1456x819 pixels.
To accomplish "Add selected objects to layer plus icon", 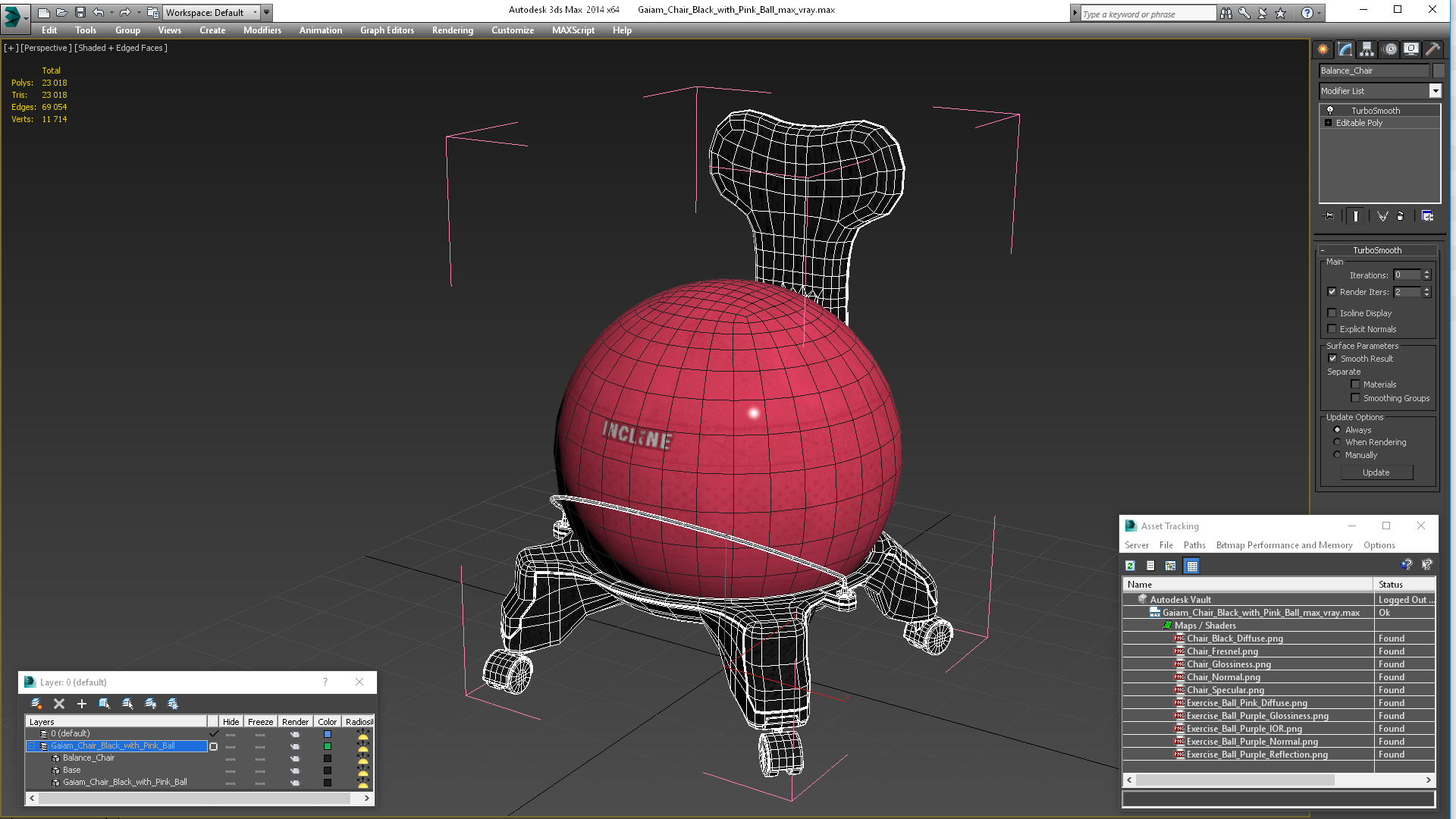I will coord(82,704).
